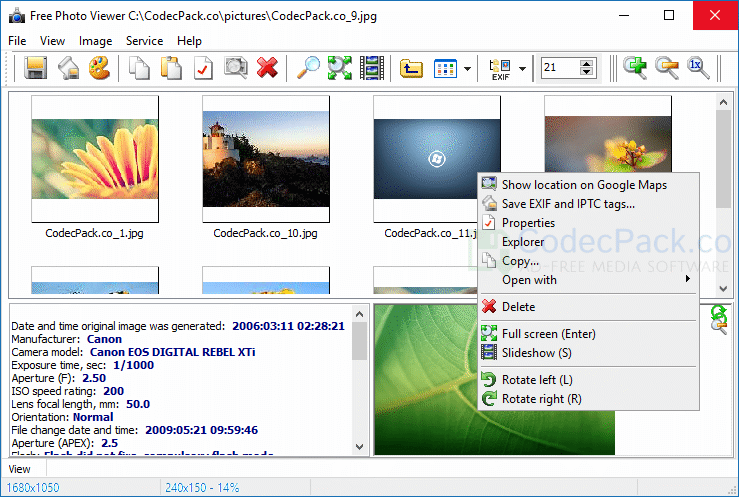Click the full screen green arrows icon

[x=340, y=68]
